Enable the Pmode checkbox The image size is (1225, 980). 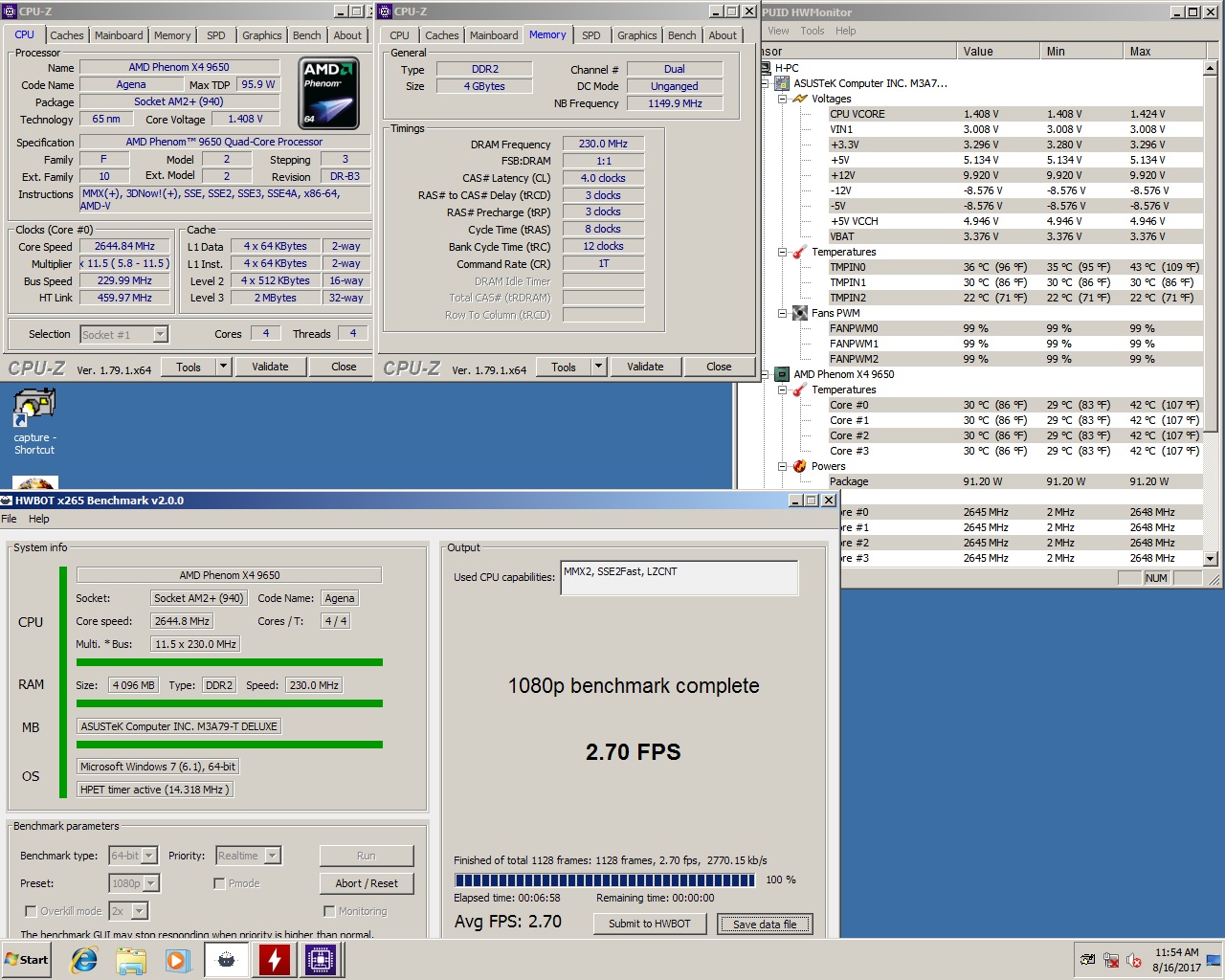pos(219,883)
